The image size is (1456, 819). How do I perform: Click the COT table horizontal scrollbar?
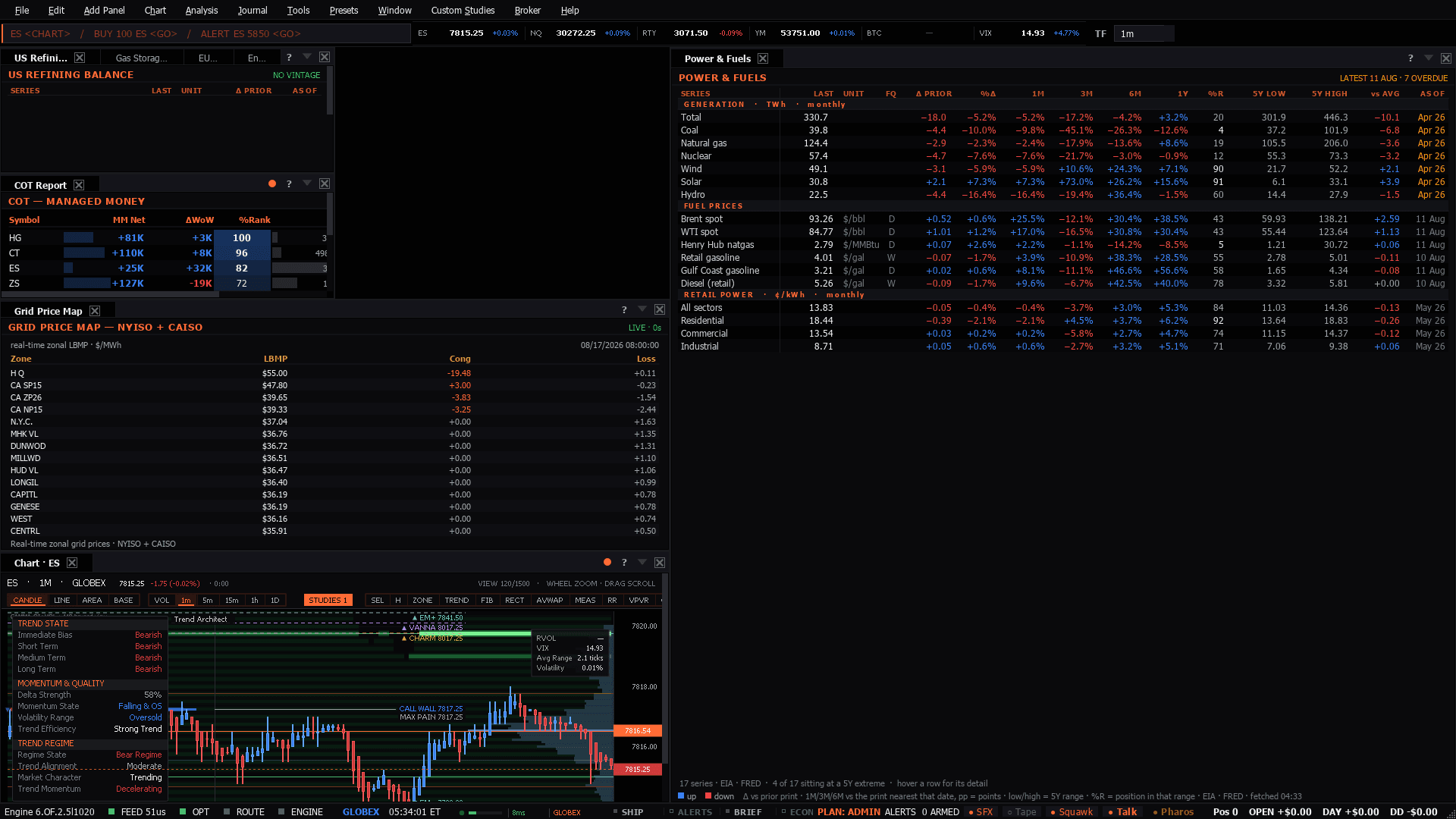(x=111, y=294)
